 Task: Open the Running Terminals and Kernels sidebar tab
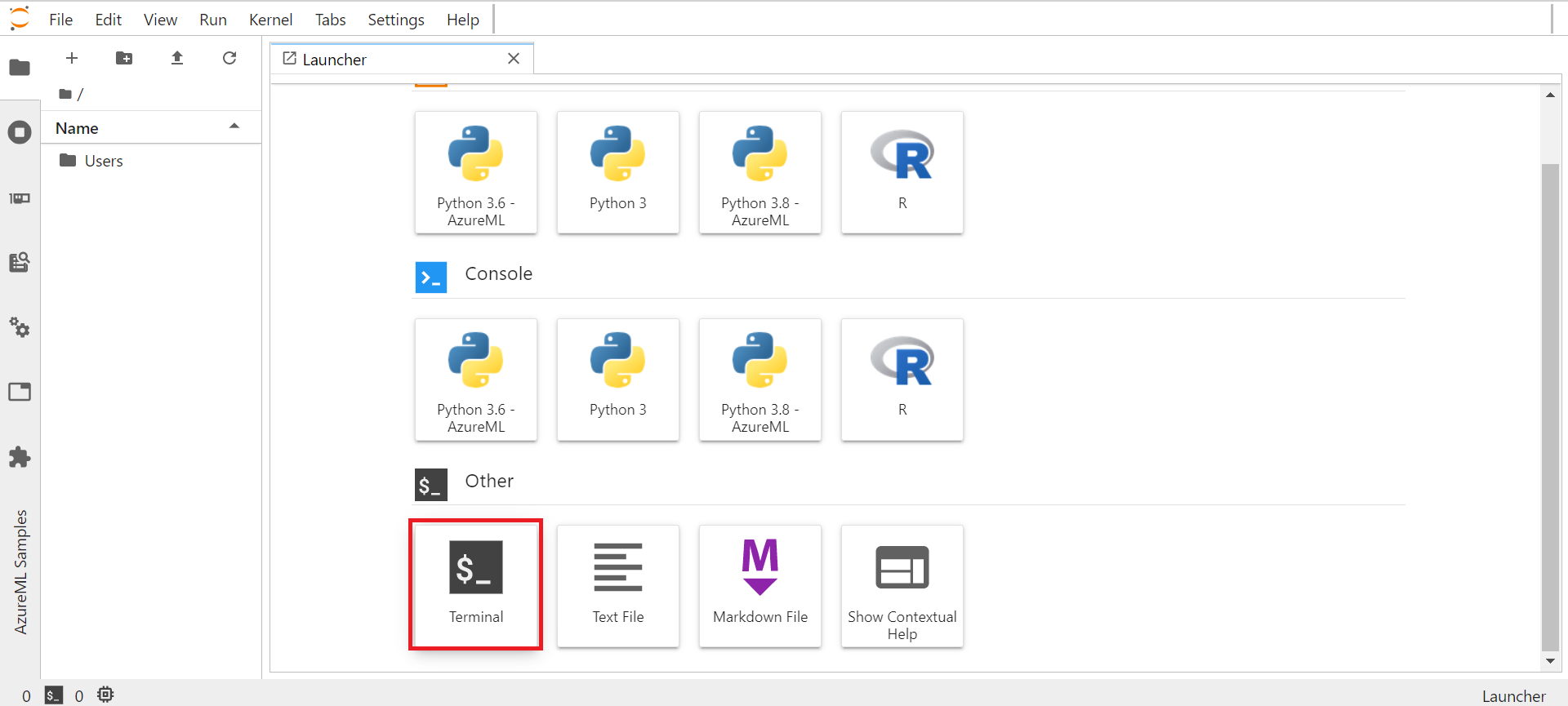click(x=20, y=132)
